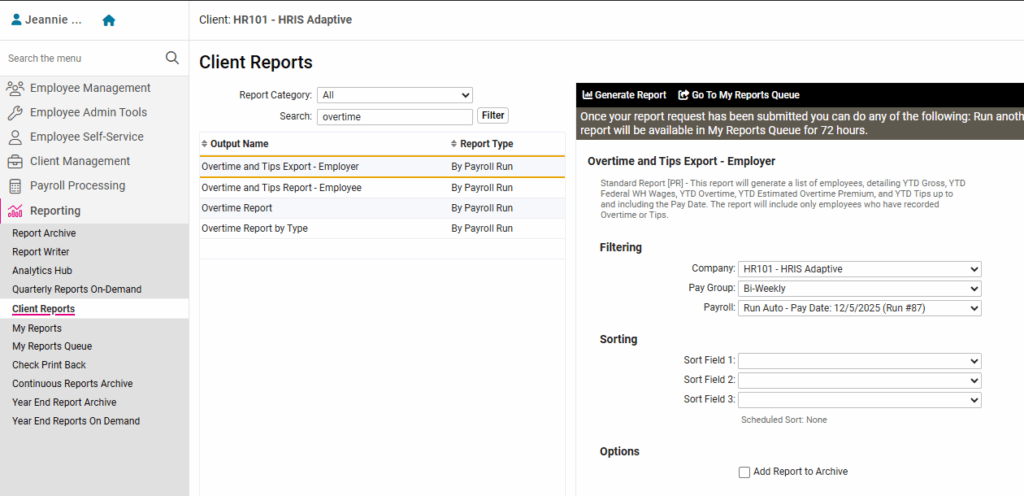The width and height of the screenshot is (1024, 496).
Task: Go to Report Writer menu item
Action: pos(41,252)
